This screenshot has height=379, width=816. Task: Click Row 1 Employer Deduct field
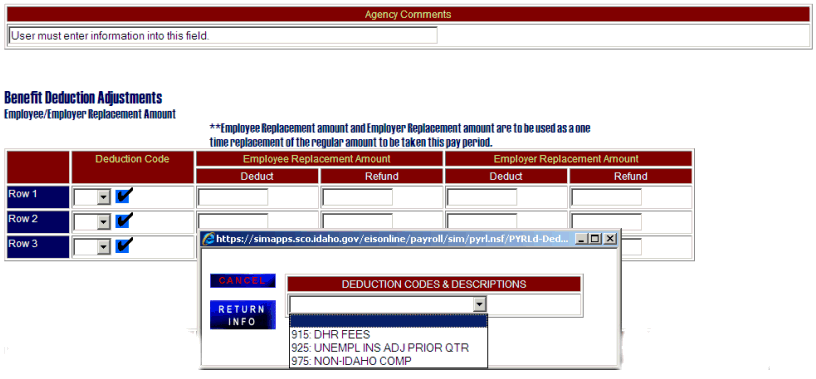[x=482, y=197]
